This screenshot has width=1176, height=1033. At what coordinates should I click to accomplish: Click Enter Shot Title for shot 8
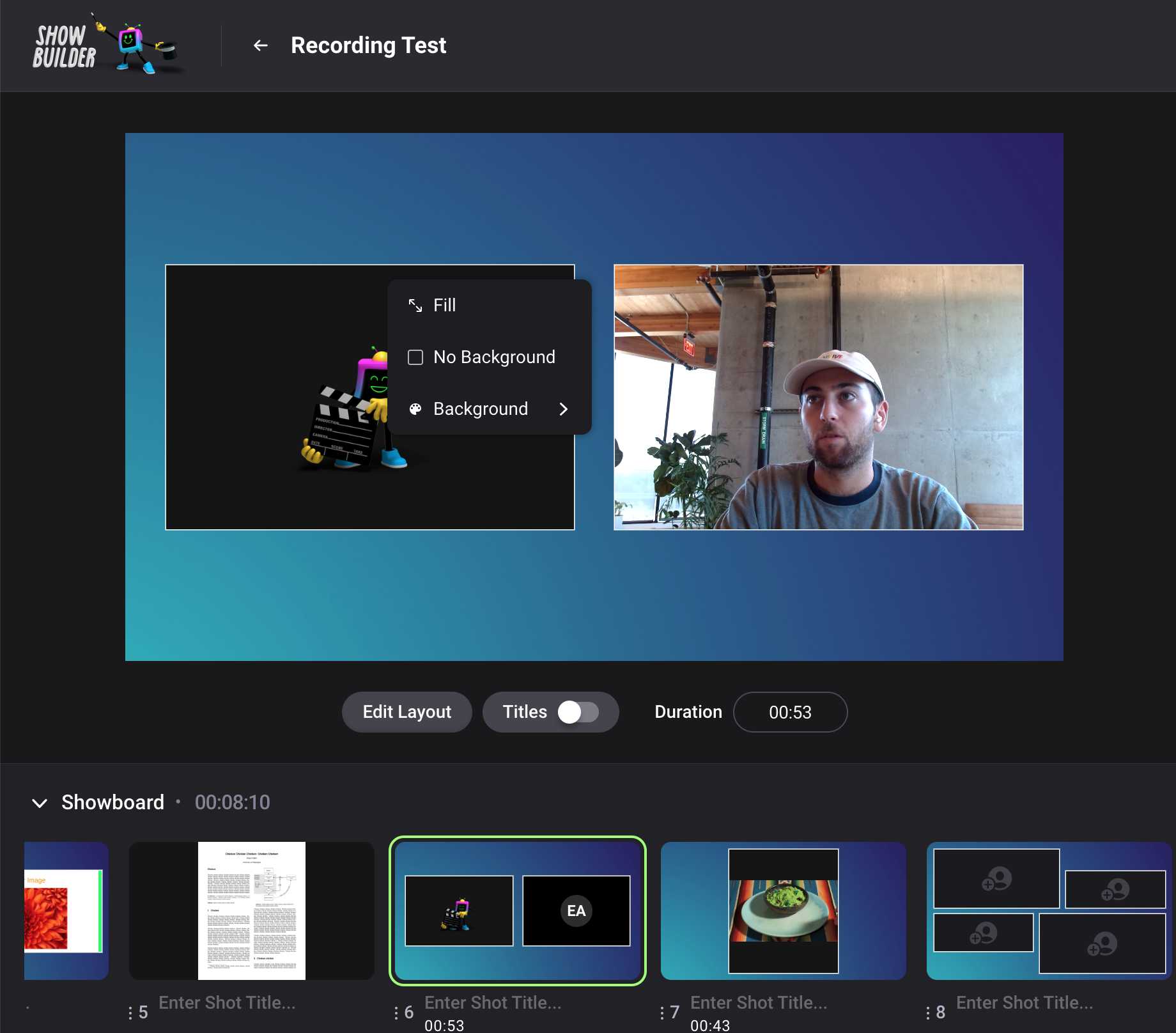click(x=1025, y=1003)
